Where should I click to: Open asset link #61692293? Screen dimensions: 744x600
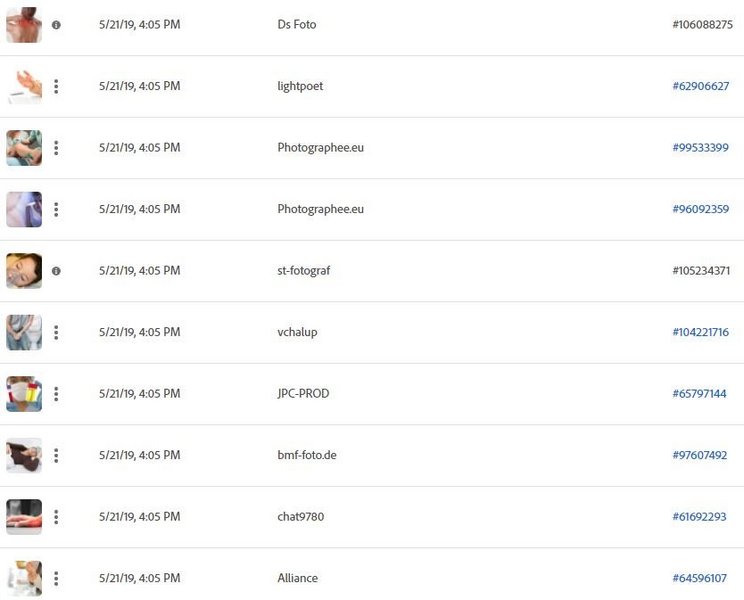(699, 517)
